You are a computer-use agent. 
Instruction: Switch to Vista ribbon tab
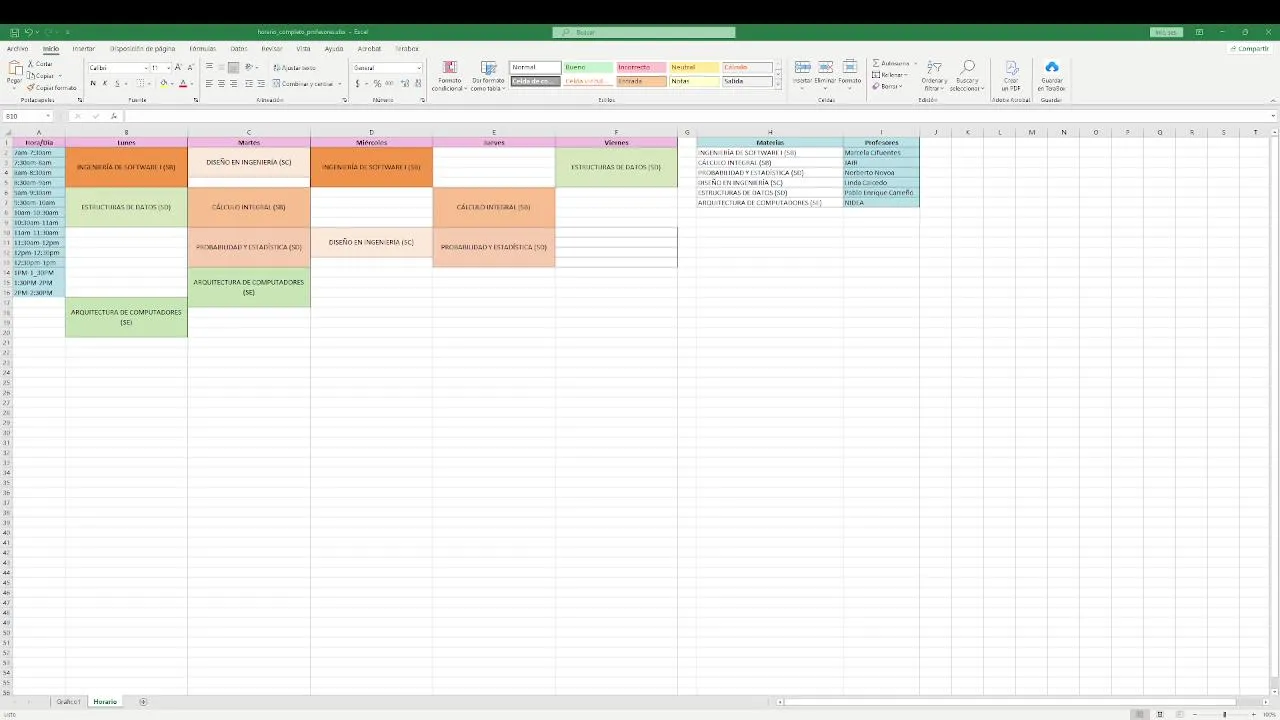[303, 48]
